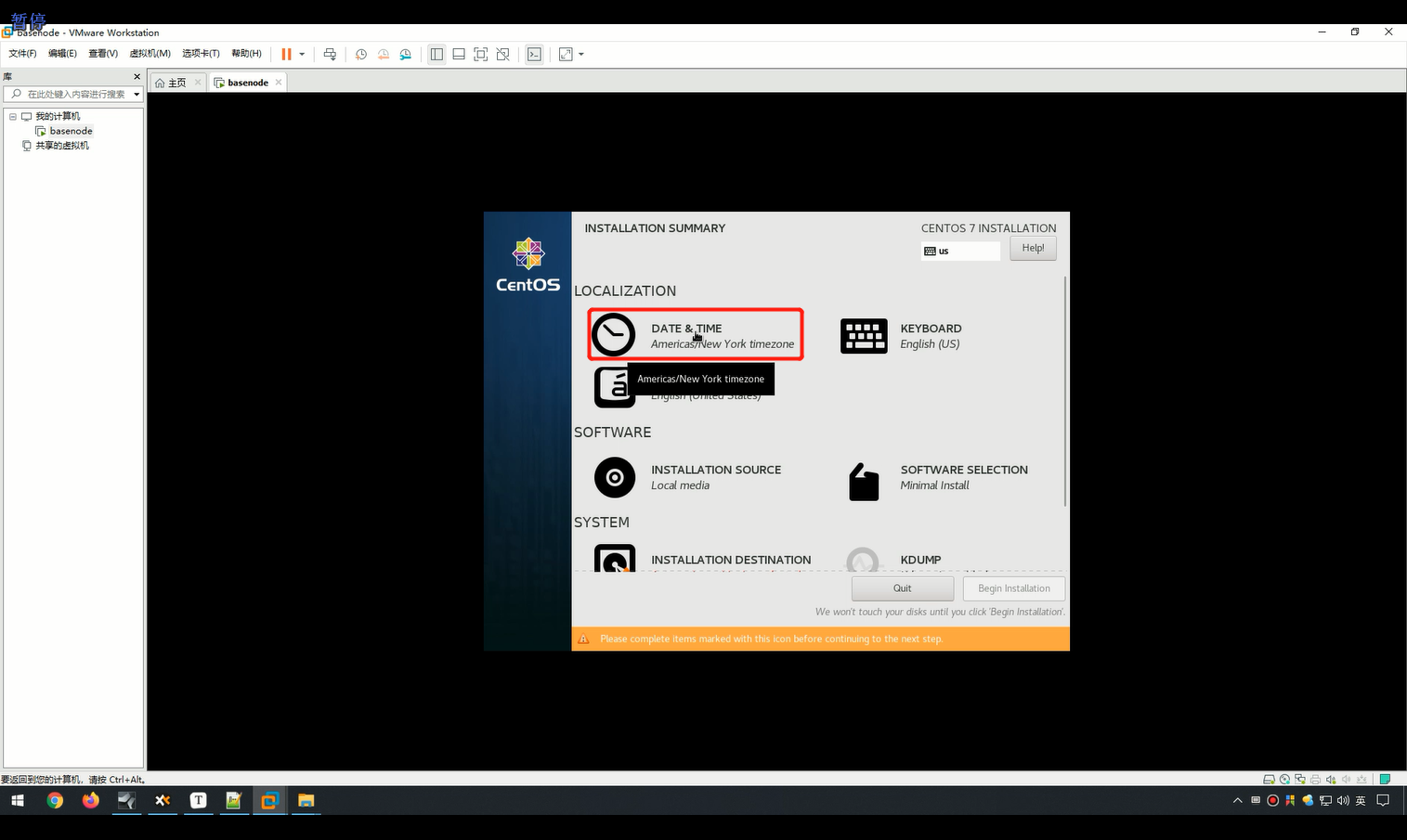Viewport: 1407px width, 840px height.
Task: Switch to Unity mode icon
Action: pos(503,55)
